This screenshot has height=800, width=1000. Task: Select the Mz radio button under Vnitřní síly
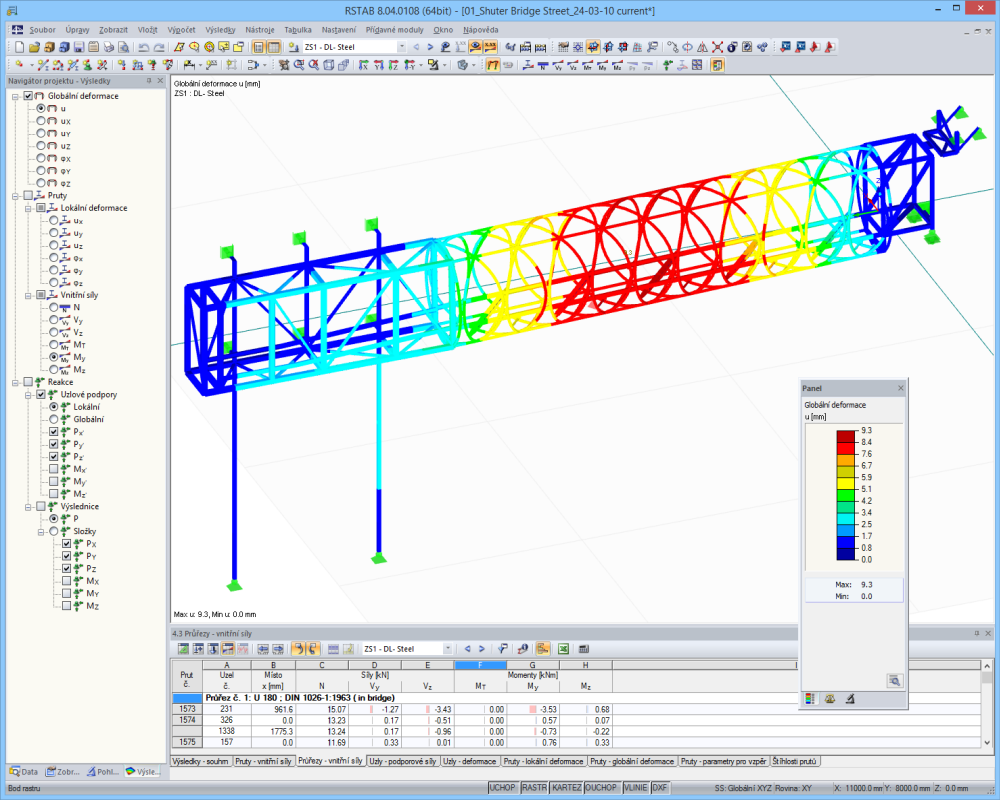click(x=54, y=368)
